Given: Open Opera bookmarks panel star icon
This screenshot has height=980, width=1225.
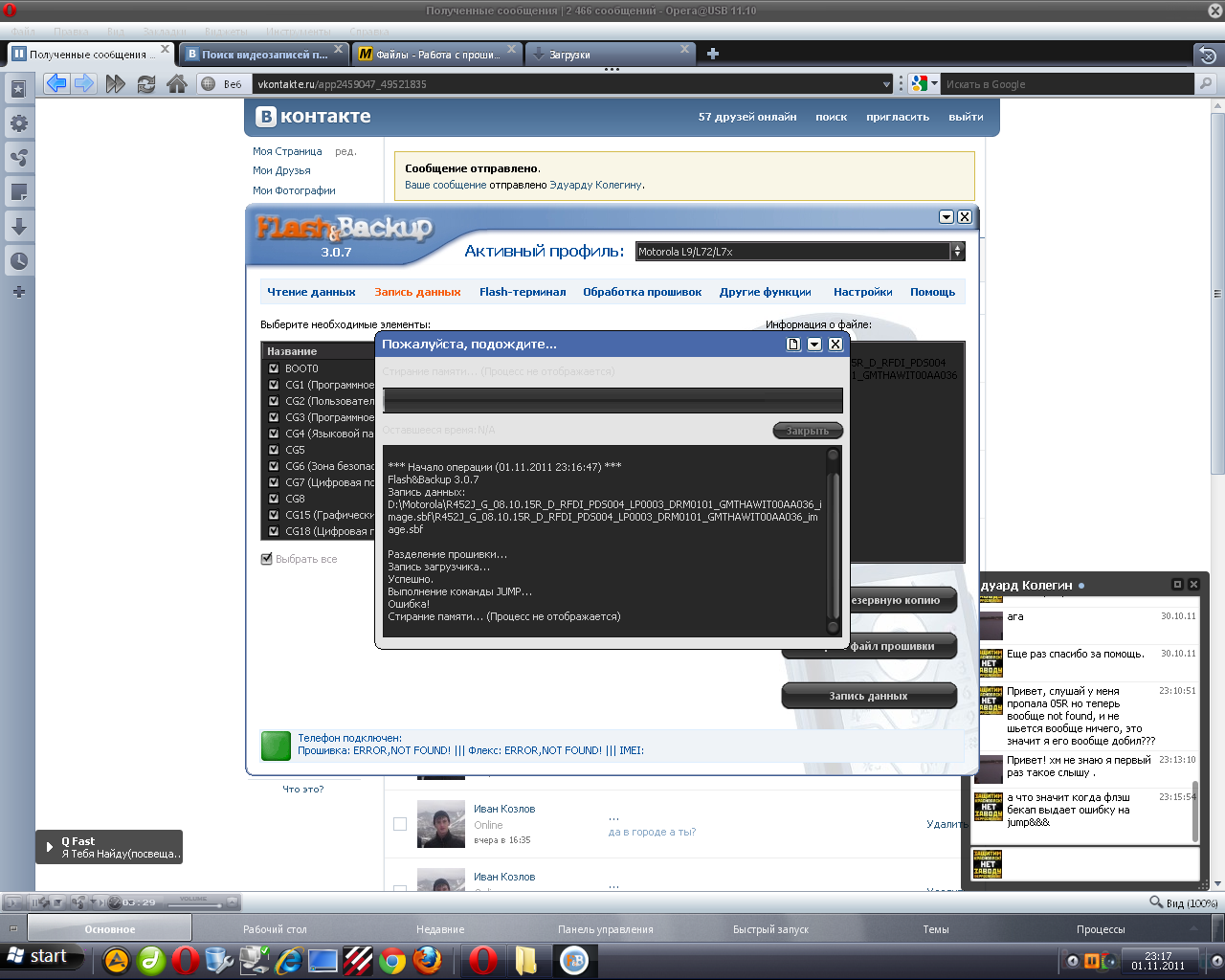Looking at the screenshot, I should (18, 89).
